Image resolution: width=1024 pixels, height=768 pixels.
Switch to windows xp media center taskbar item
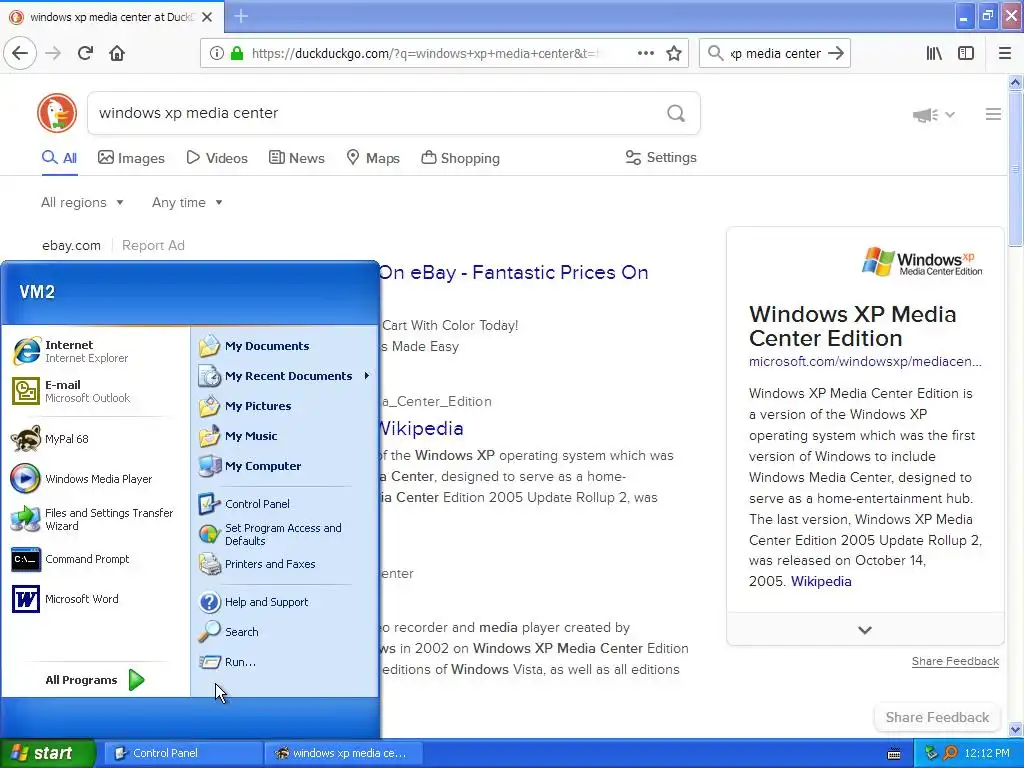pos(343,753)
